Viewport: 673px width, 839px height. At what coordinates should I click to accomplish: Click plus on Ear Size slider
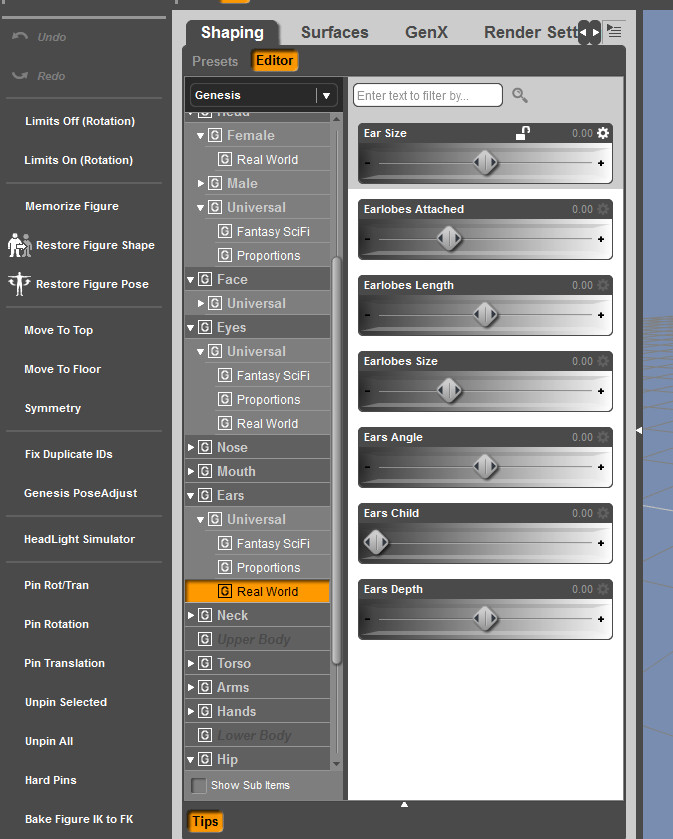tap(601, 163)
